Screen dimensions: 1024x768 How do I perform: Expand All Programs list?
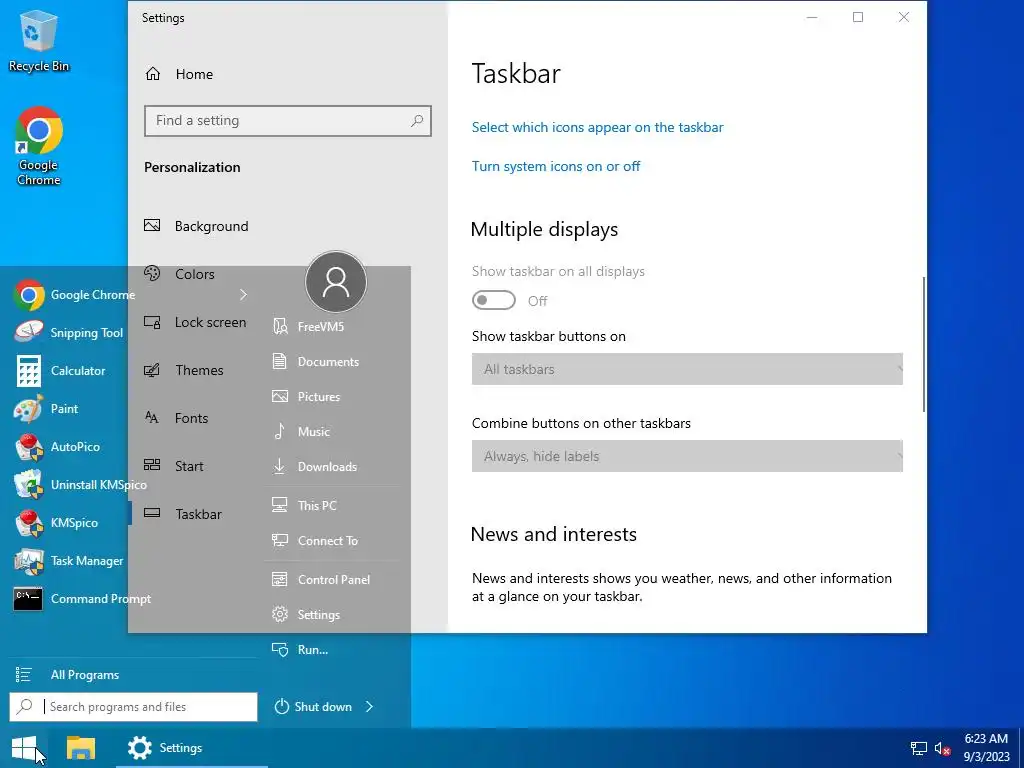(x=67, y=675)
